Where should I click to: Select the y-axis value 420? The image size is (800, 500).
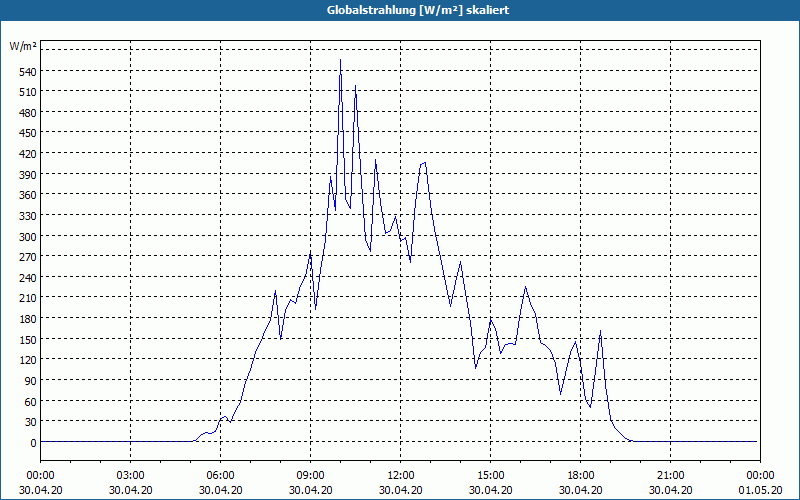pyautogui.click(x=28, y=154)
